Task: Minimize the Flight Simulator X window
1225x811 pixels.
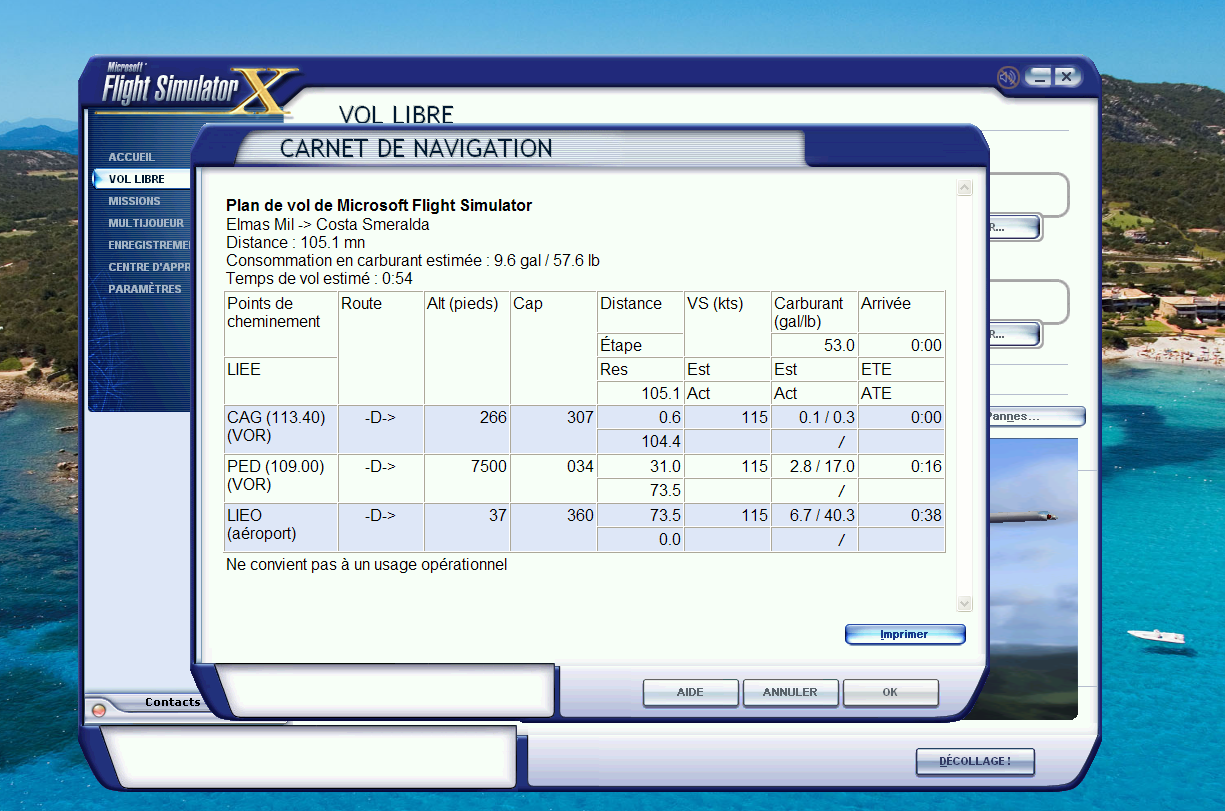Action: point(1041,77)
